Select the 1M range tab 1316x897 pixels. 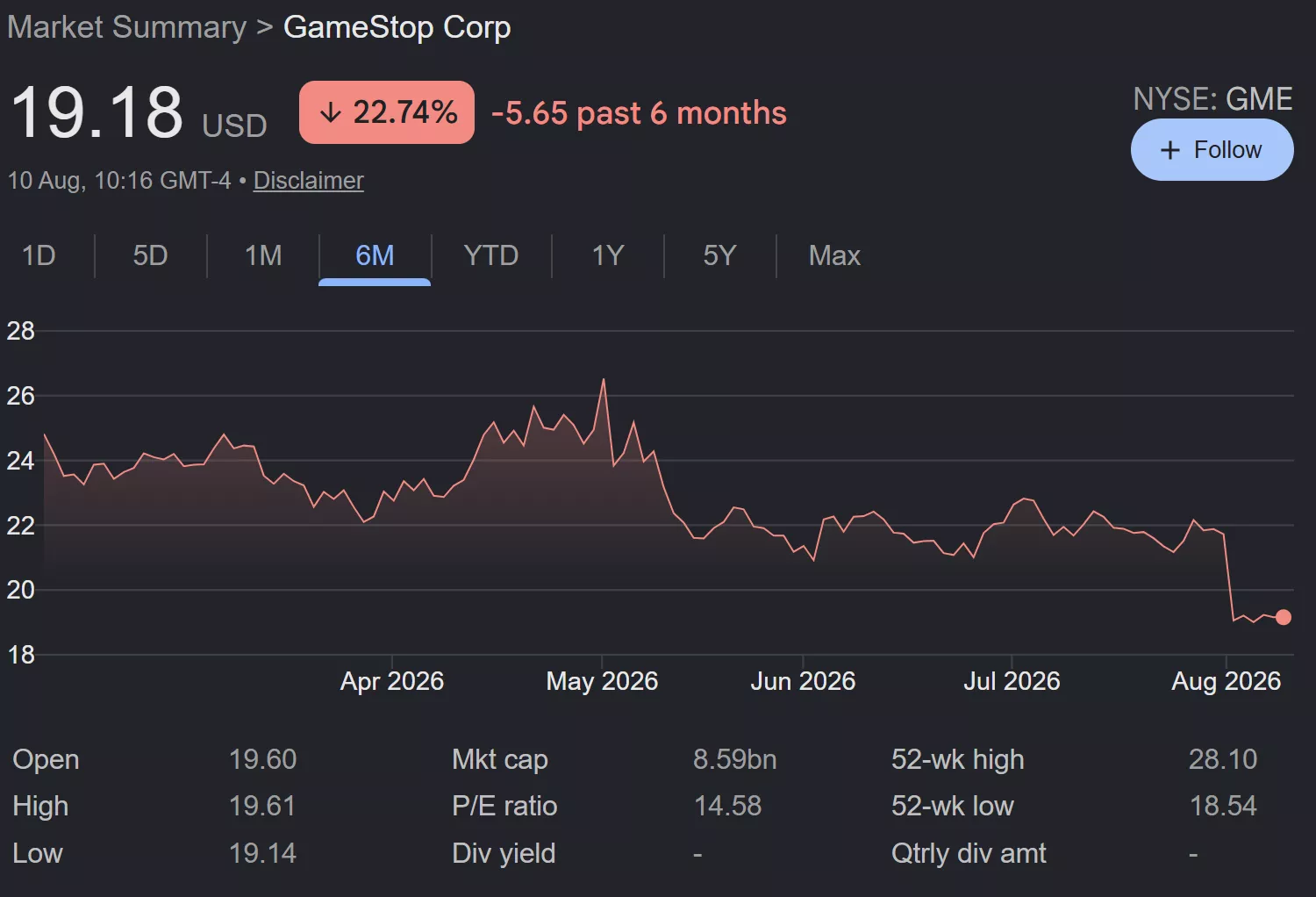coord(263,255)
